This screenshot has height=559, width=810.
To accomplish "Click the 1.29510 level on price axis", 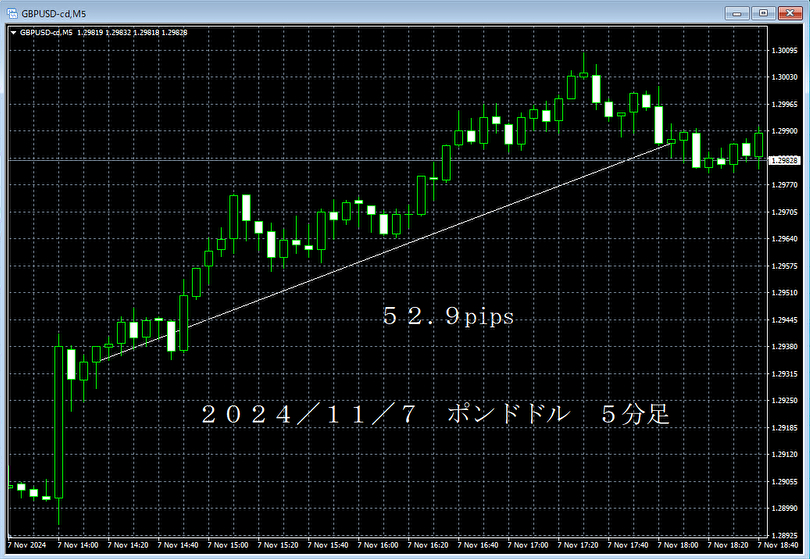I will [x=787, y=293].
